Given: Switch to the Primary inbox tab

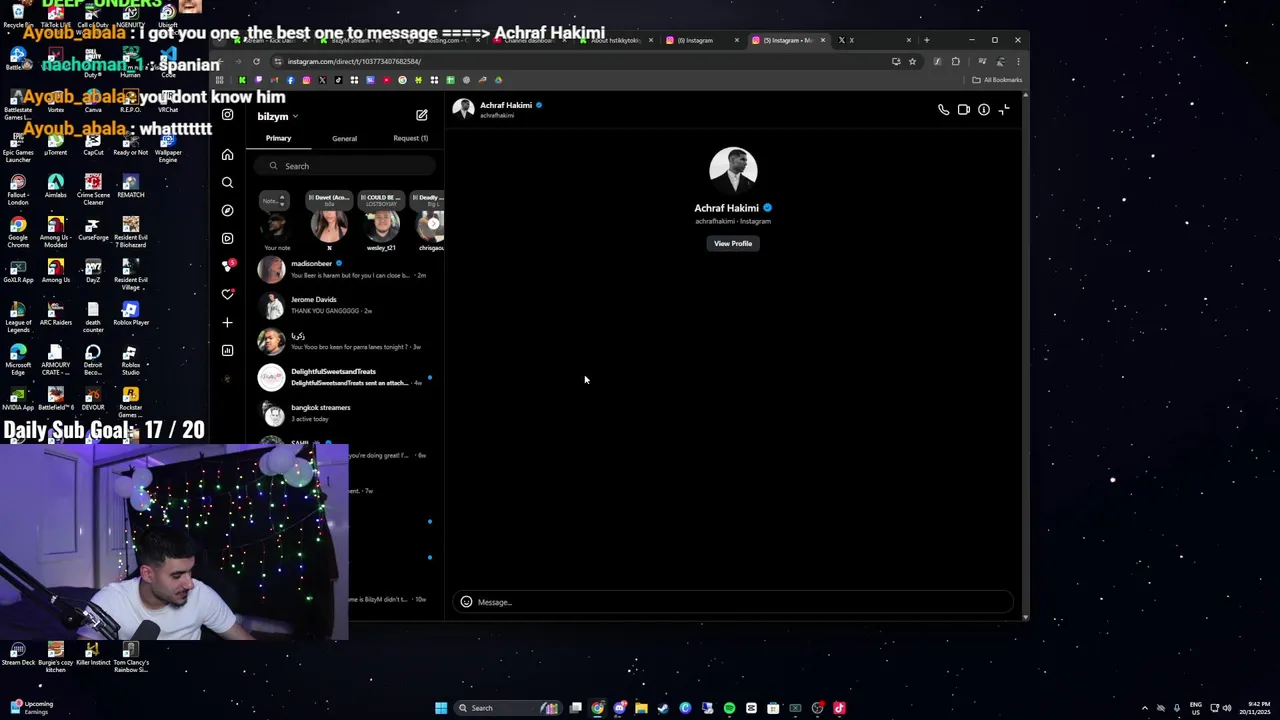Looking at the screenshot, I should click(278, 138).
